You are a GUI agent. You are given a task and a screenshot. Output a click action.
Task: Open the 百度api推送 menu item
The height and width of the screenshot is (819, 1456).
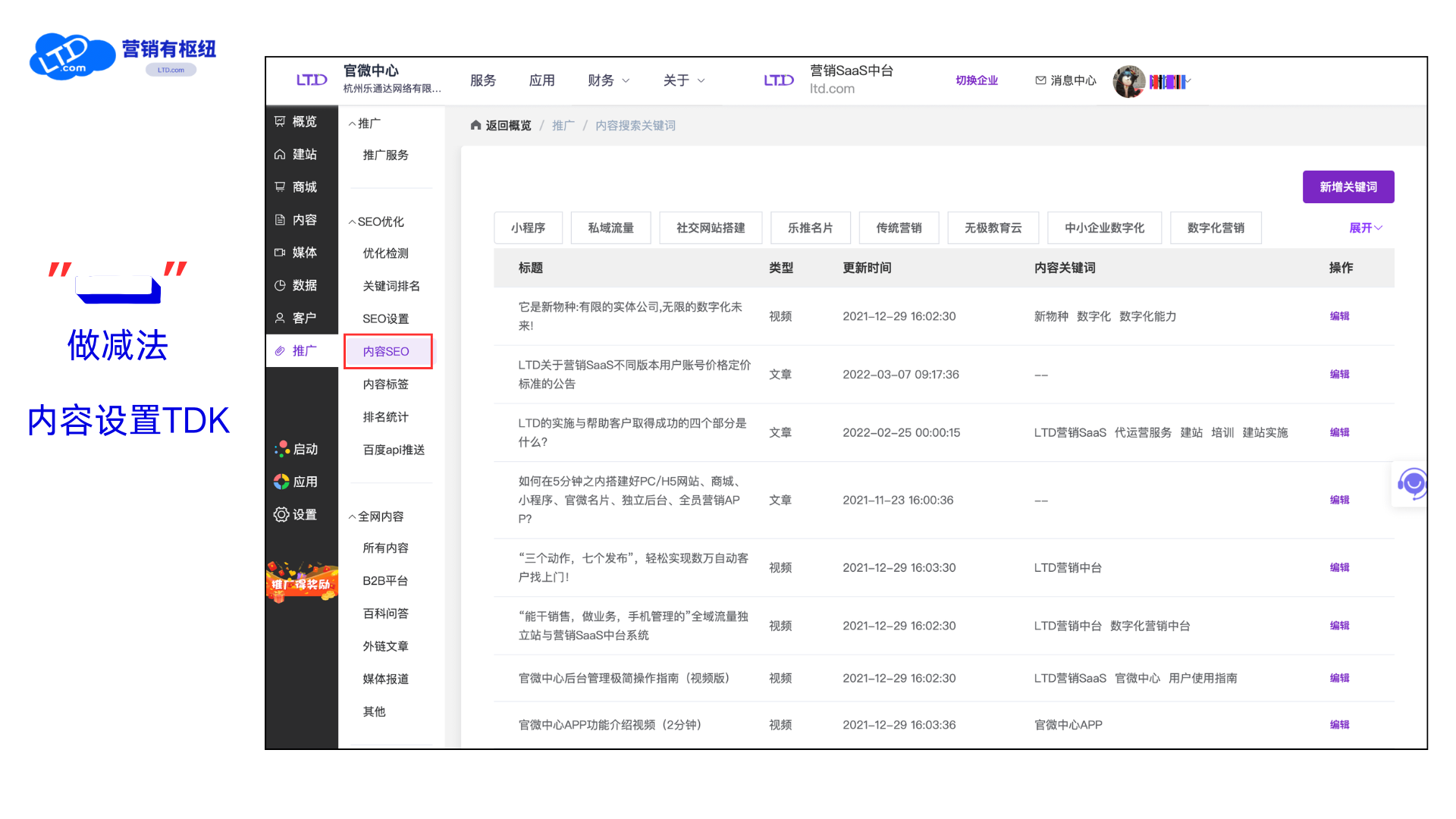click(394, 450)
